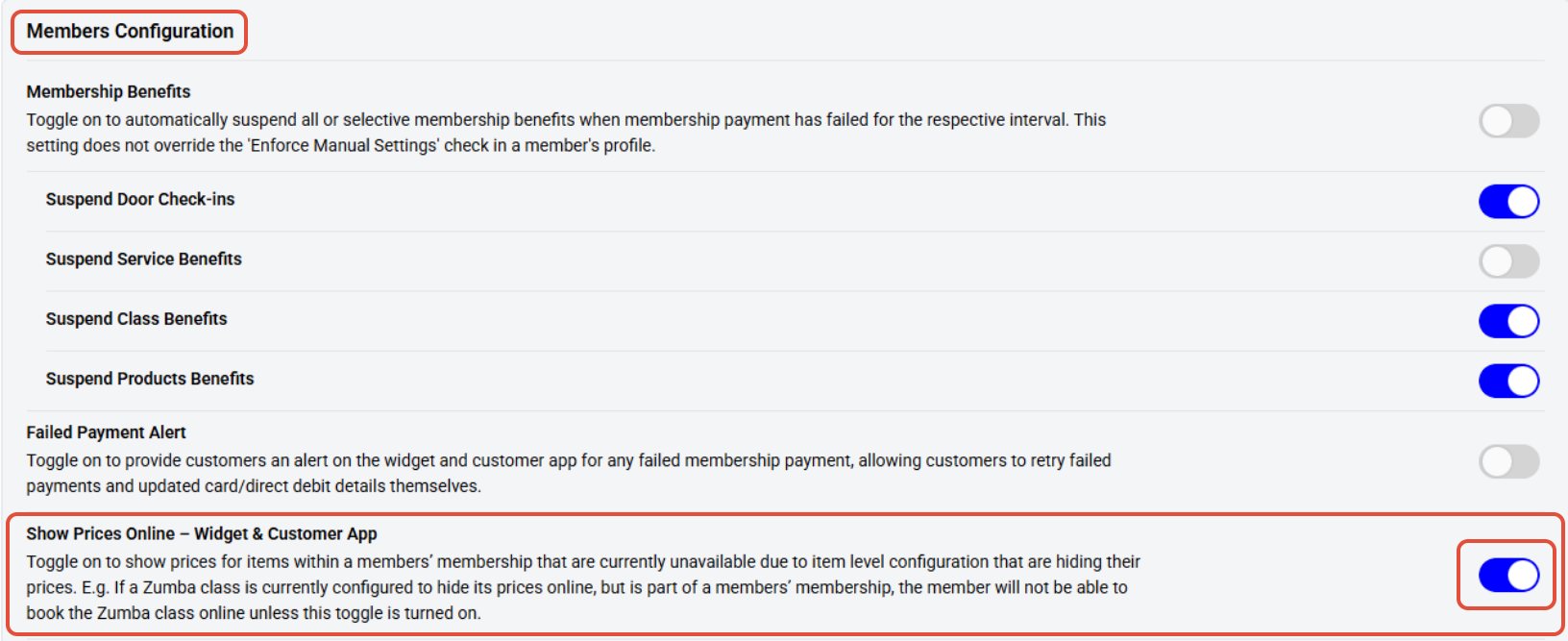The image size is (1568, 641).
Task: Click the word Toggle starting Show Prices description
Action: pos(52,561)
